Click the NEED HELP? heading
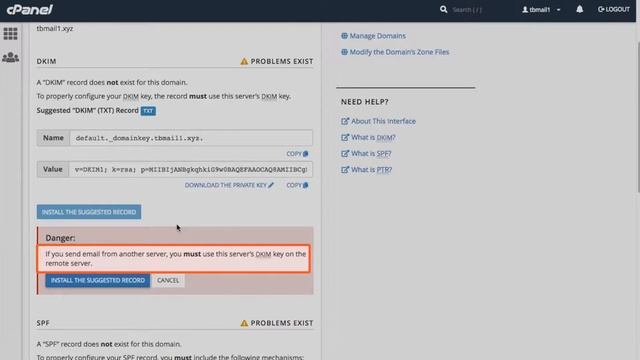This screenshot has width=640, height=360. [x=364, y=102]
